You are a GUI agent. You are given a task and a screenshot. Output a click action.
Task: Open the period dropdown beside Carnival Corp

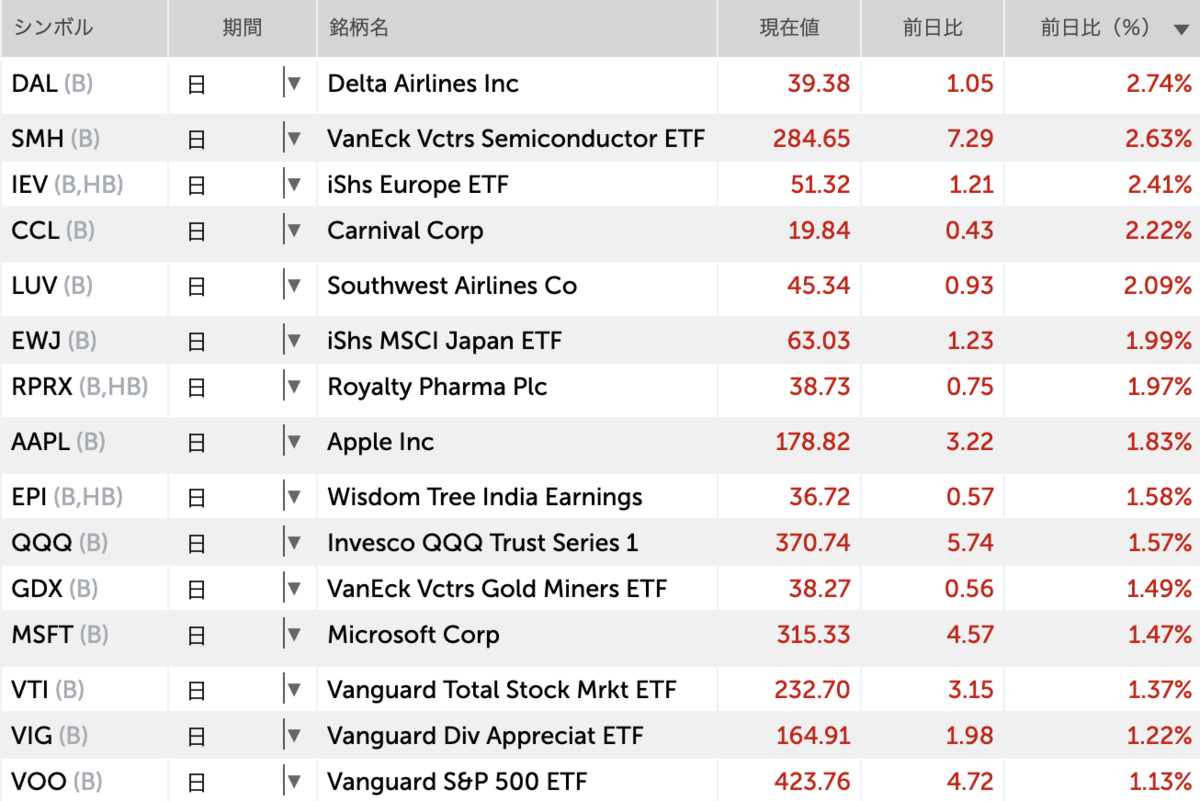pyautogui.click(x=293, y=230)
